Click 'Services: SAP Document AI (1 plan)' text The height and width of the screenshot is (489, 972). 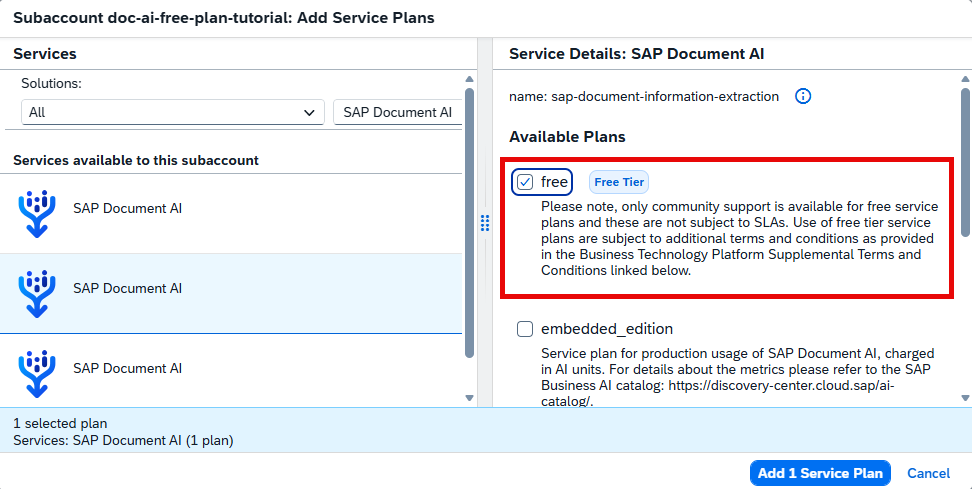[123, 441]
